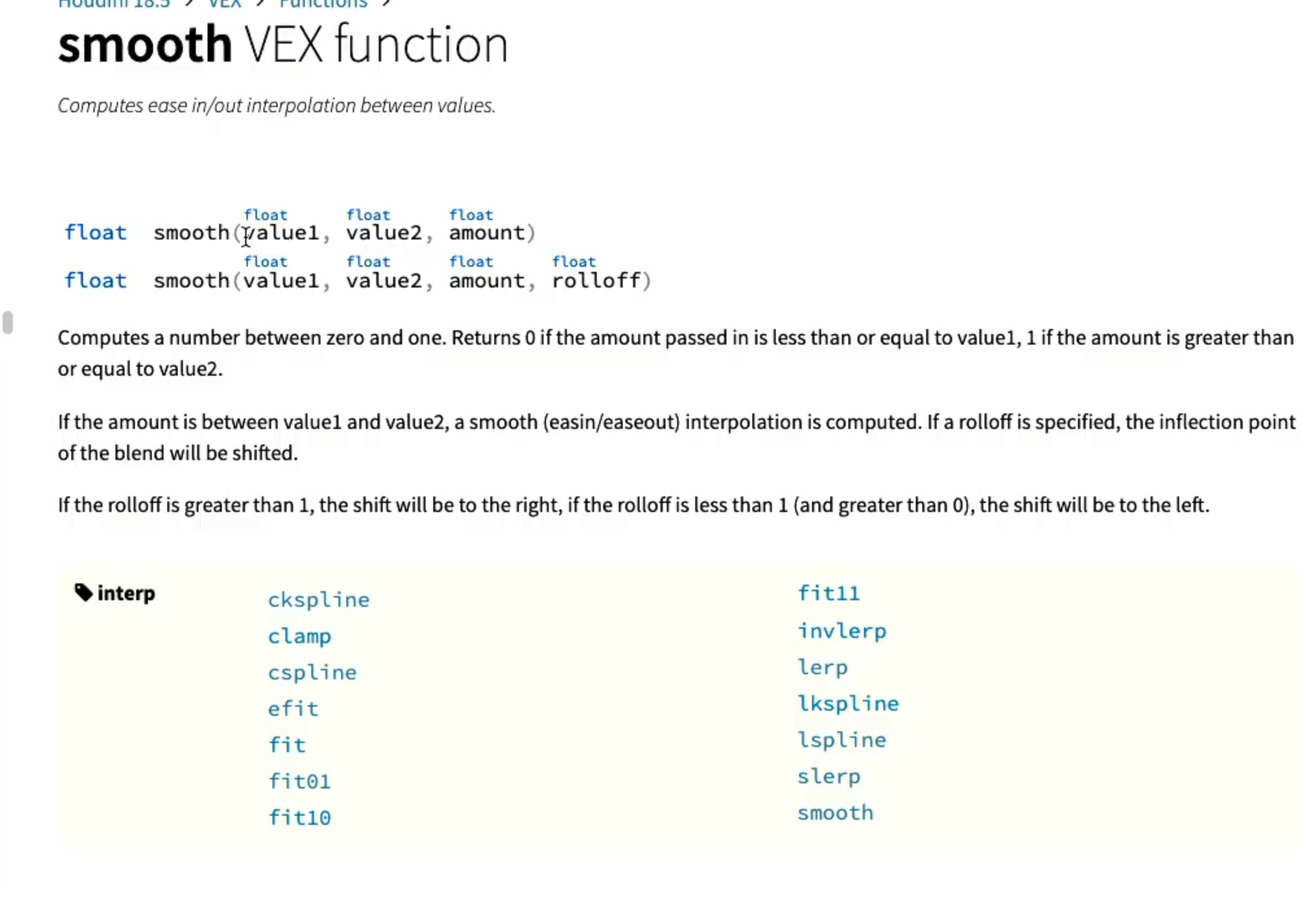Image resolution: width=1316 pixels, height=902 pixels.
Task: Open the efit function link
Action: (x=293, y=709)
